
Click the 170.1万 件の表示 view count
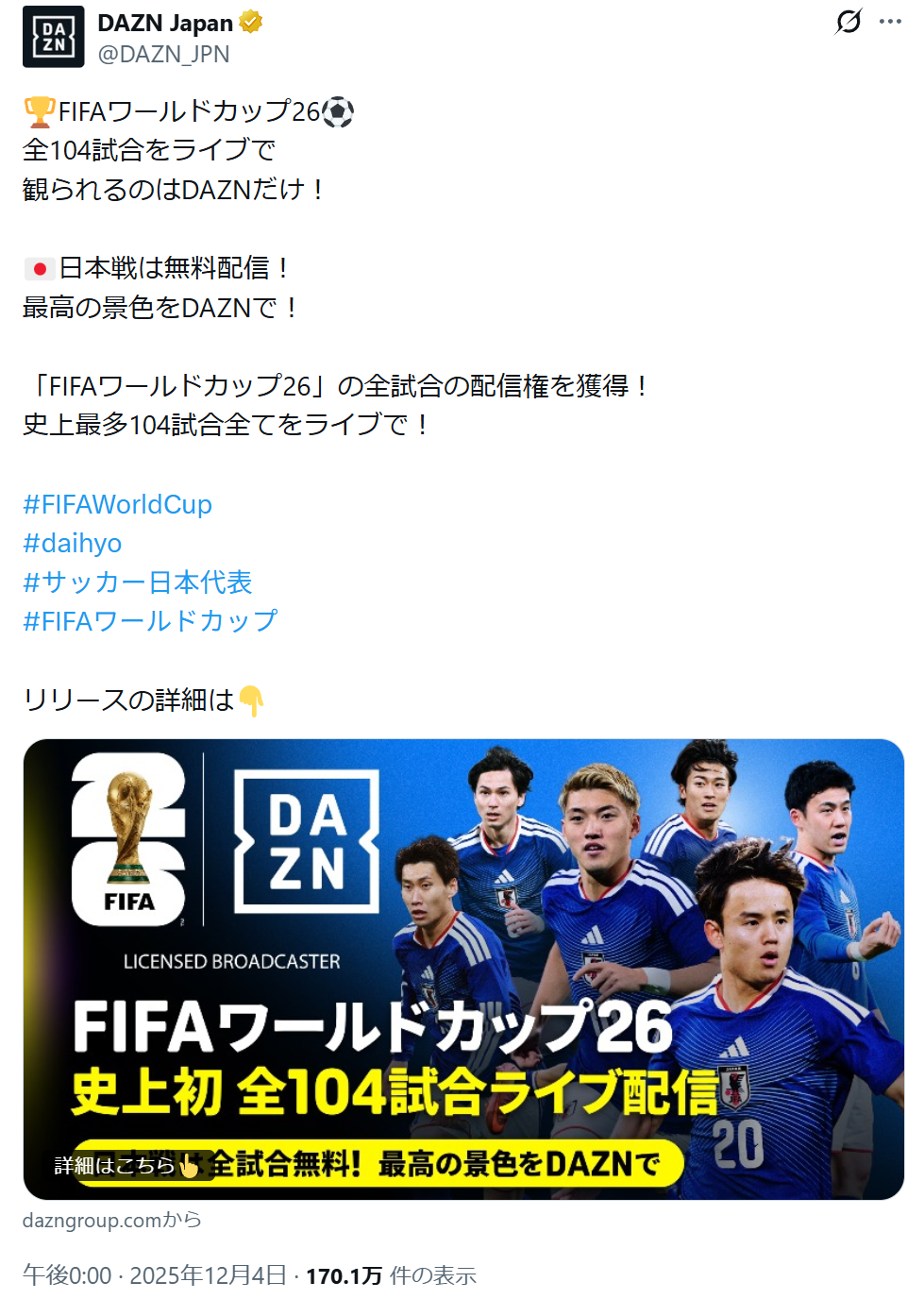pos(391,1276)
